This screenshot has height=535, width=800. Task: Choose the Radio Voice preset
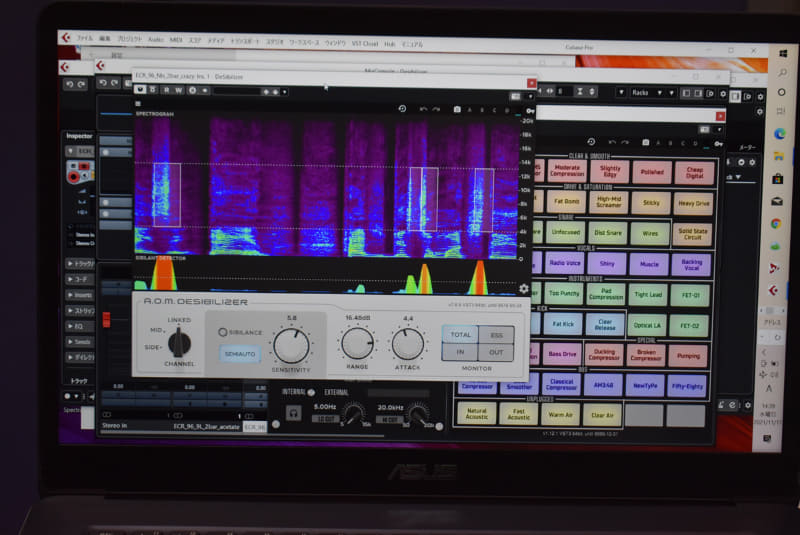click(565, 263)
